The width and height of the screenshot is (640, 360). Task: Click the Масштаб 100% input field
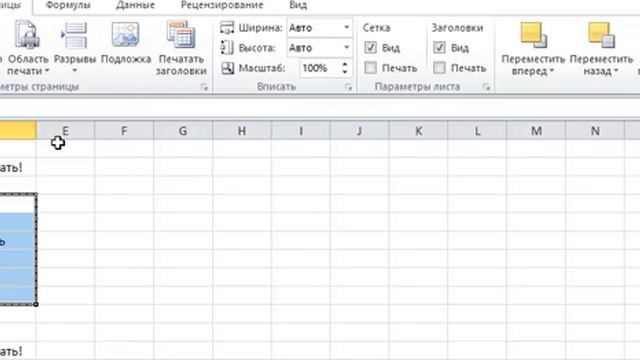320,68
